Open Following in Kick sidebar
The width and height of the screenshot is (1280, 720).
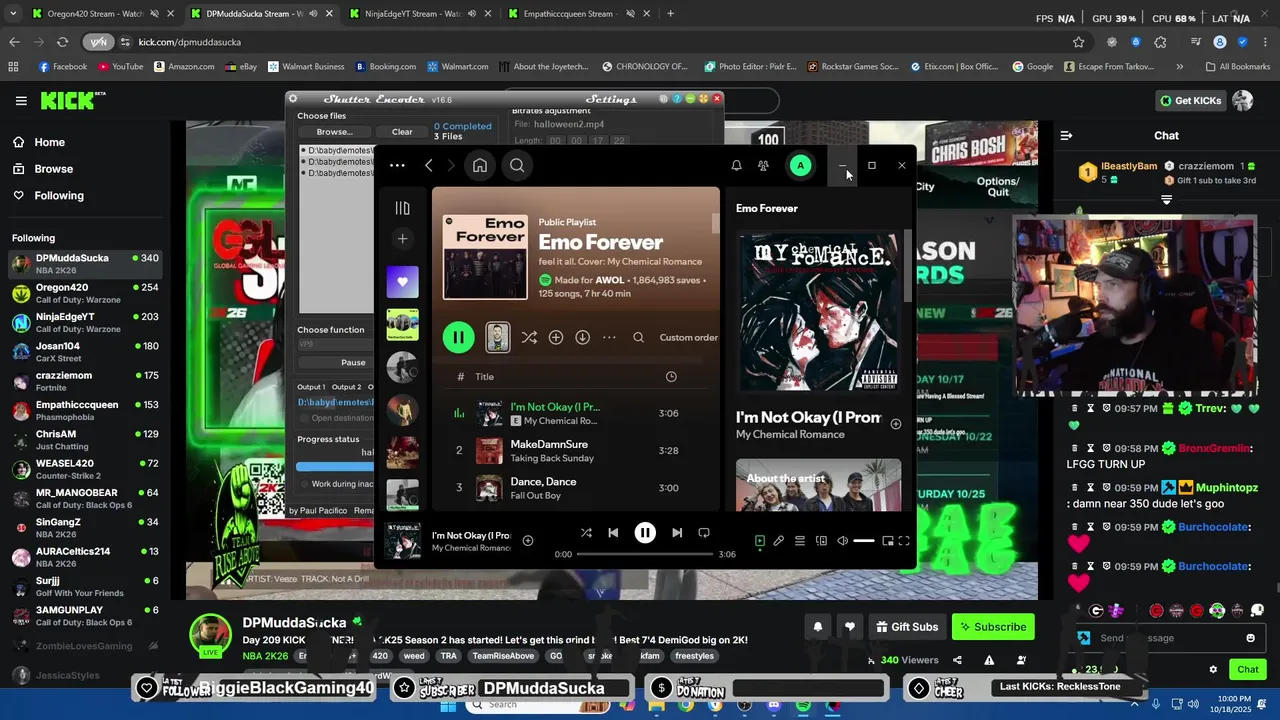[x=58, y=195]
